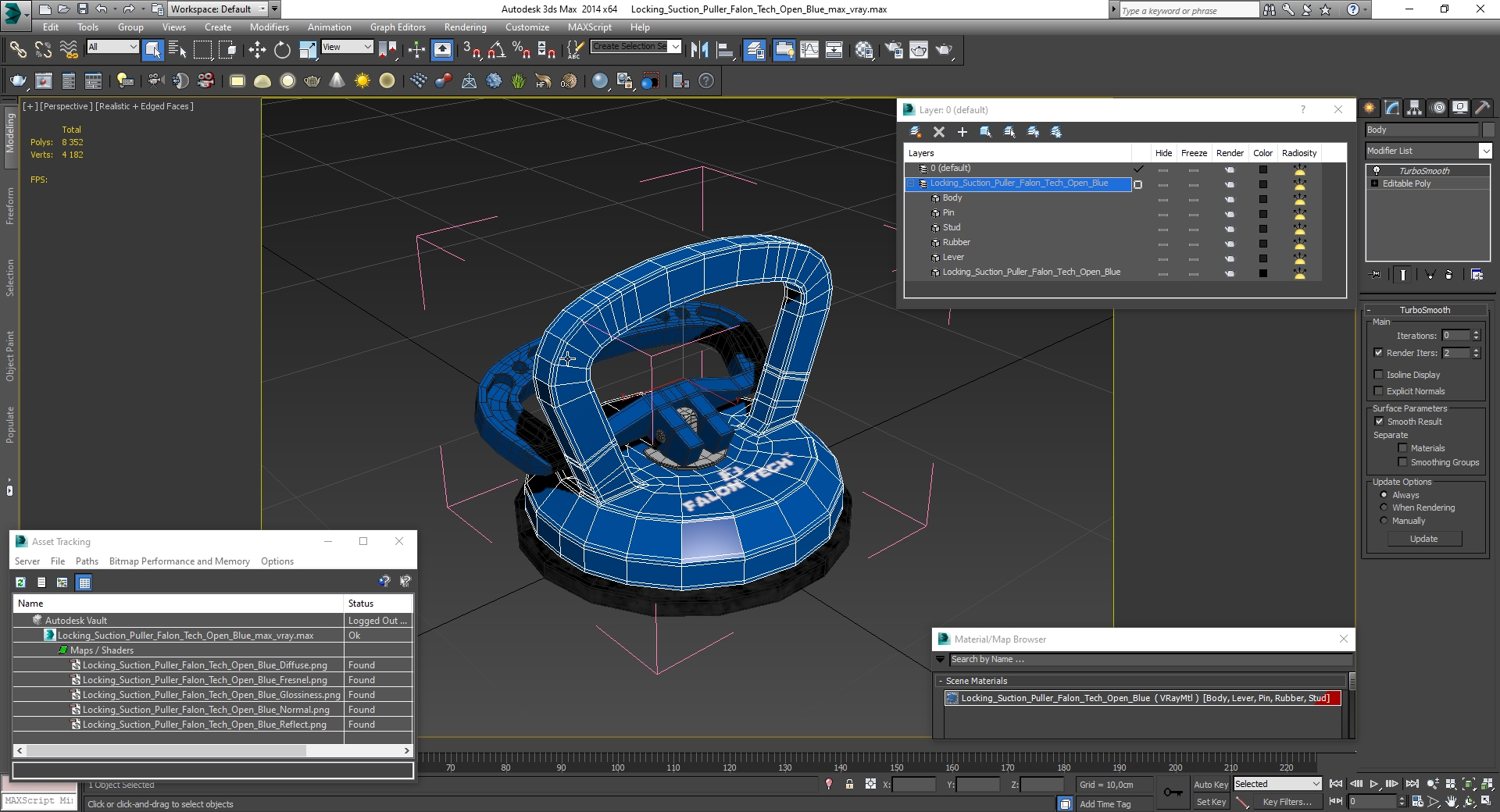Screen dimensions: 1500x812
Task: Click the Set Key button
Action: 1211,802
